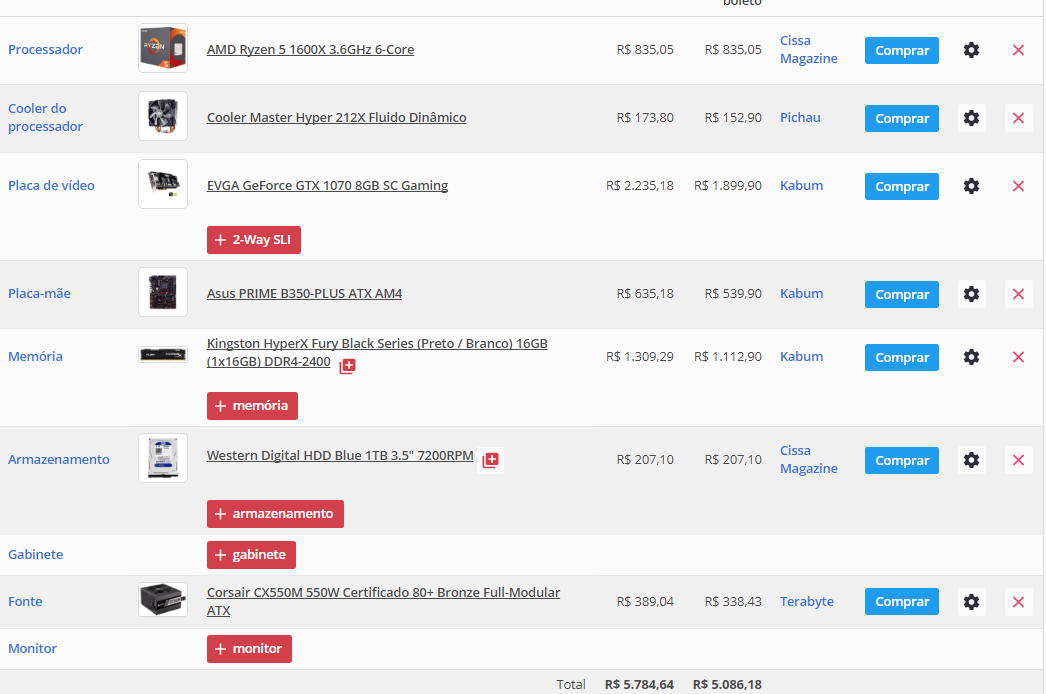The width and height of the screenshot is (1046, 694).
Task: Open the Western Digital HDD Blue 1TB link
Action: pyautogui.click(x=340, y=456)
